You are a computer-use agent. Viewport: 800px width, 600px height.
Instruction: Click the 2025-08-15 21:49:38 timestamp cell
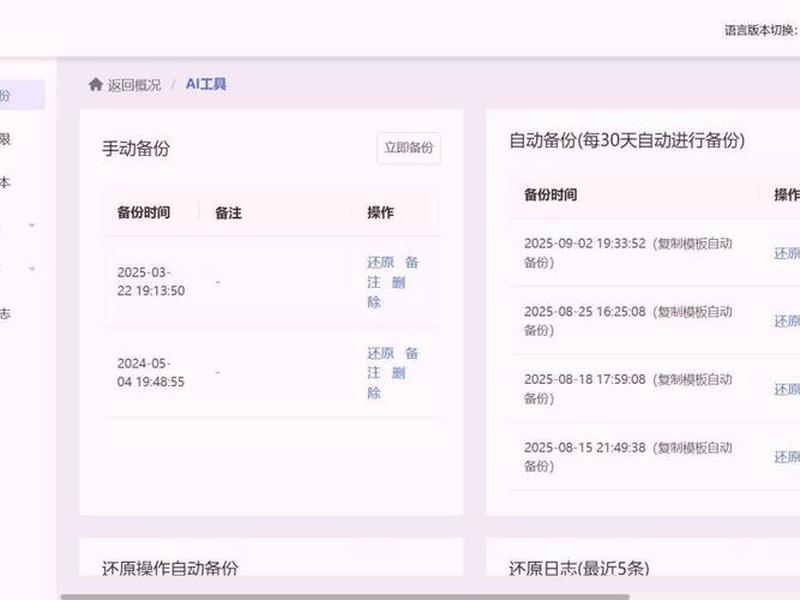pos(629,457)
